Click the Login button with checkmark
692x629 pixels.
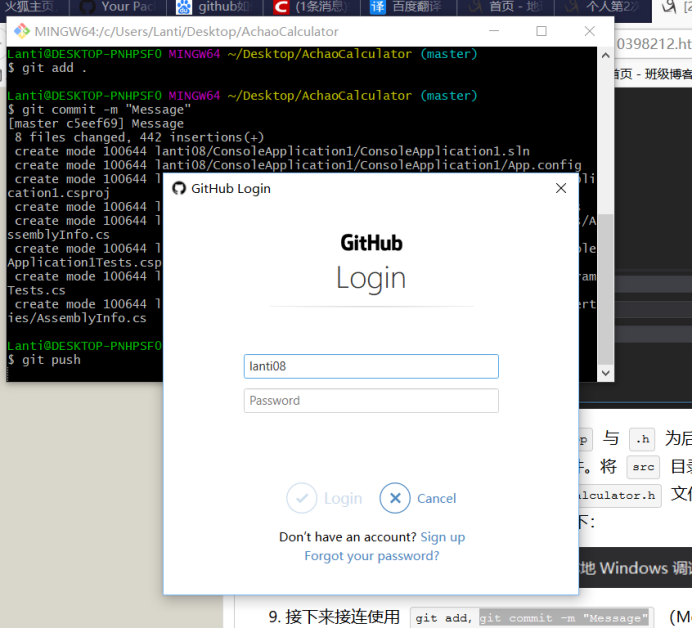click(x=324, y=498)
